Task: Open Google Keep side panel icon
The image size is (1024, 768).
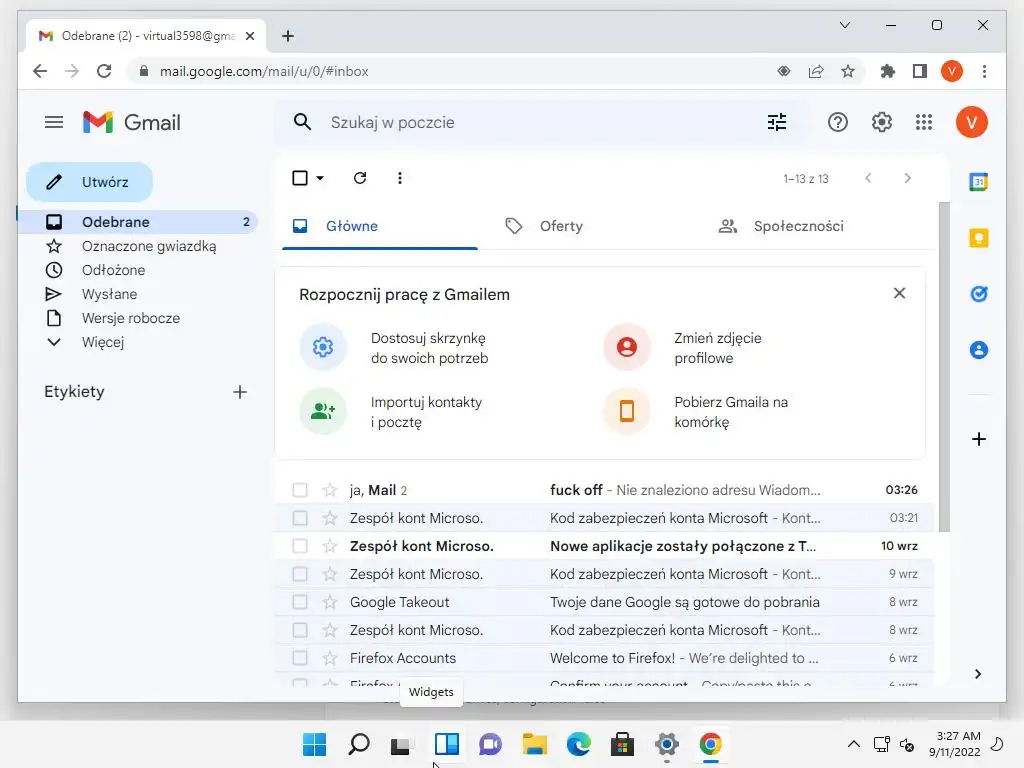Action: pos(978,238)
